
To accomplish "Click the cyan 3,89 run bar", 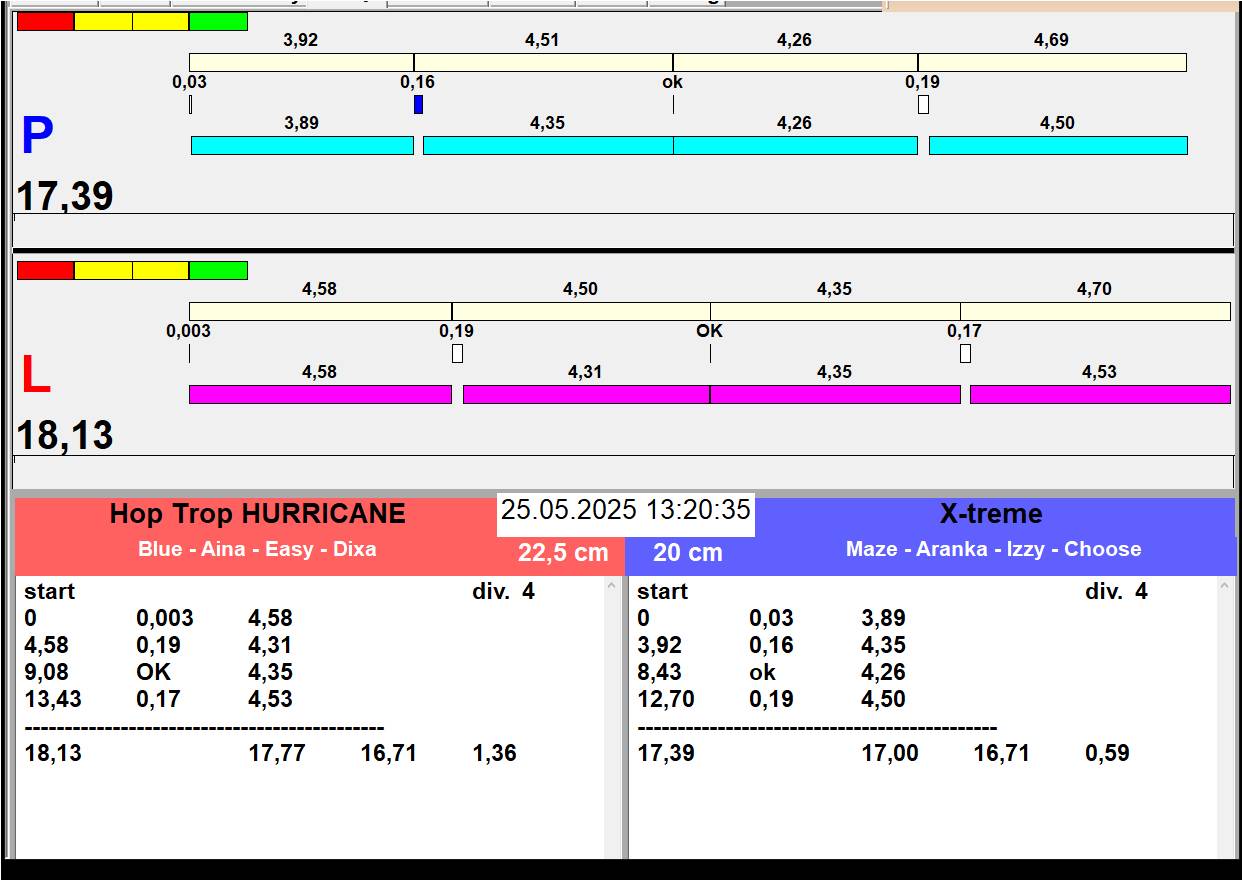I will click(301, 146).
